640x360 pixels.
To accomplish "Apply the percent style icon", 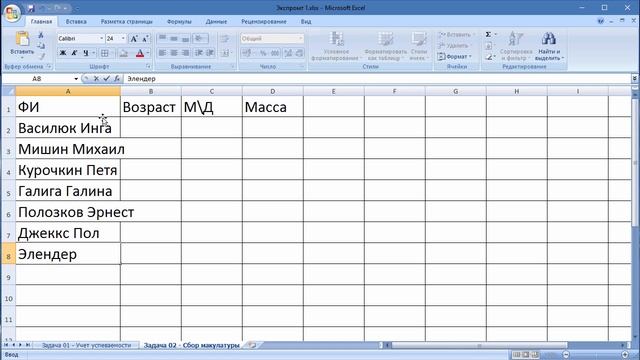I will coord(263,53).
